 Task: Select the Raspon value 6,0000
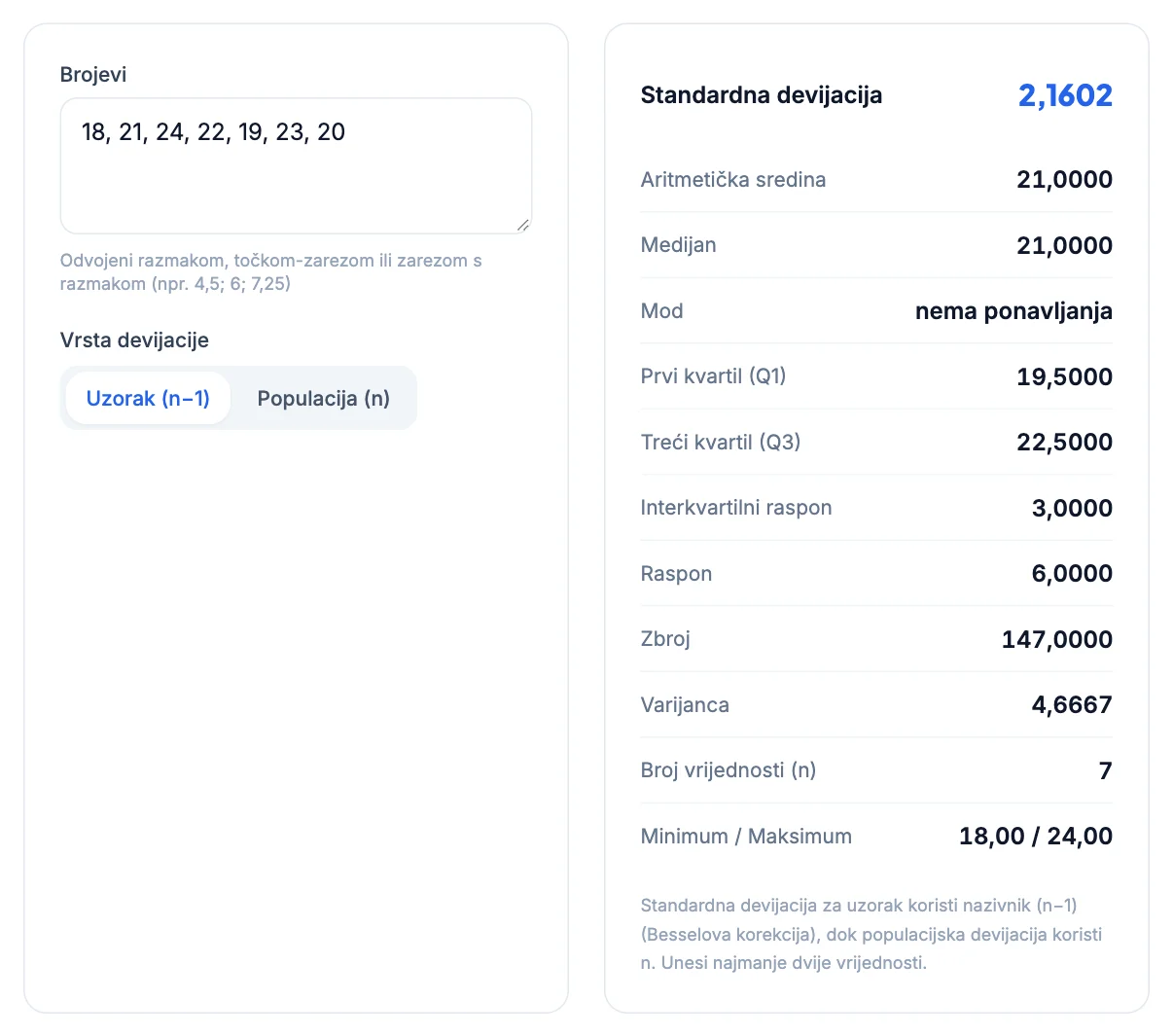click(1072, 573)
